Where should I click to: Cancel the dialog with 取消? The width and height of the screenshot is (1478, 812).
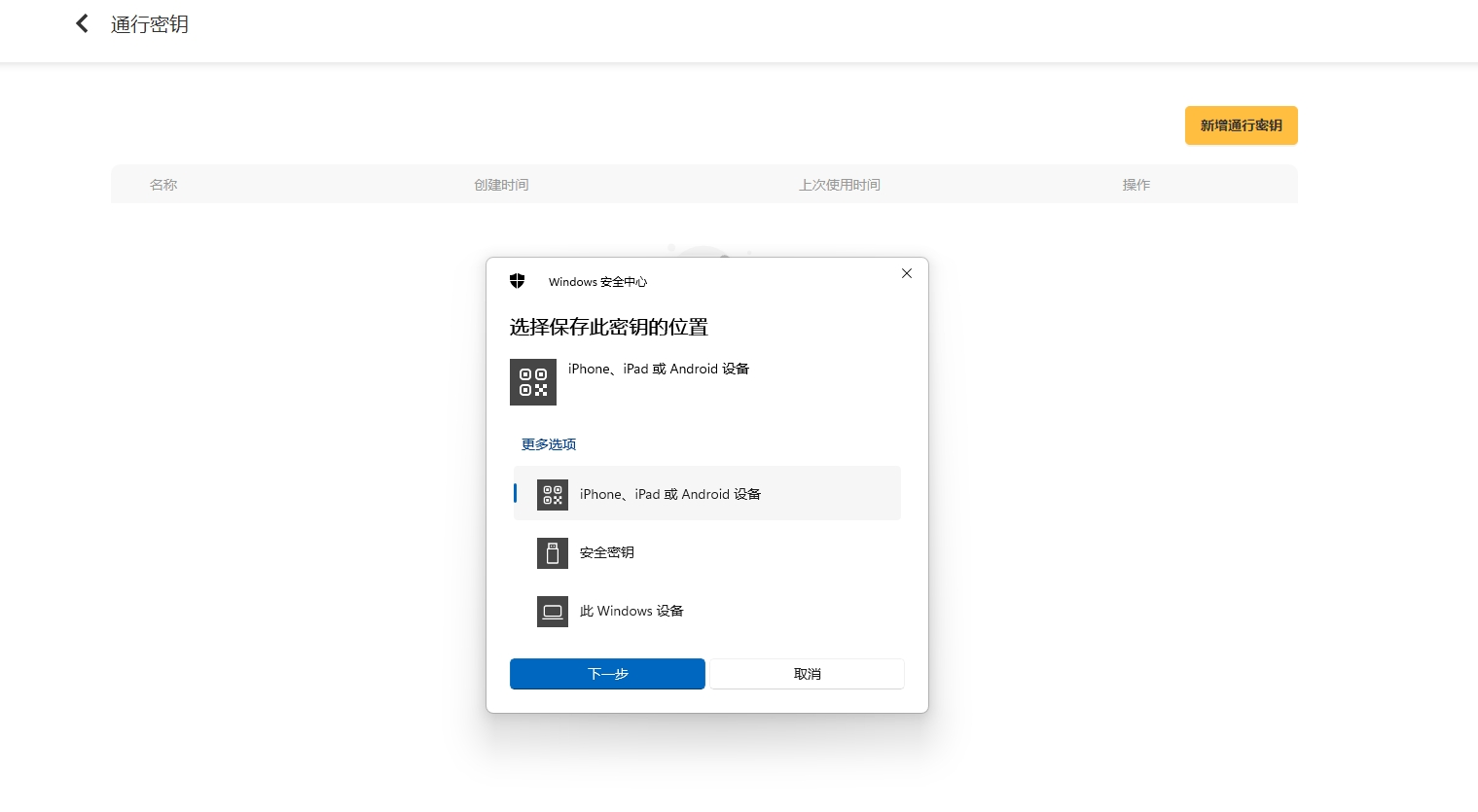(x=807, y=674)
